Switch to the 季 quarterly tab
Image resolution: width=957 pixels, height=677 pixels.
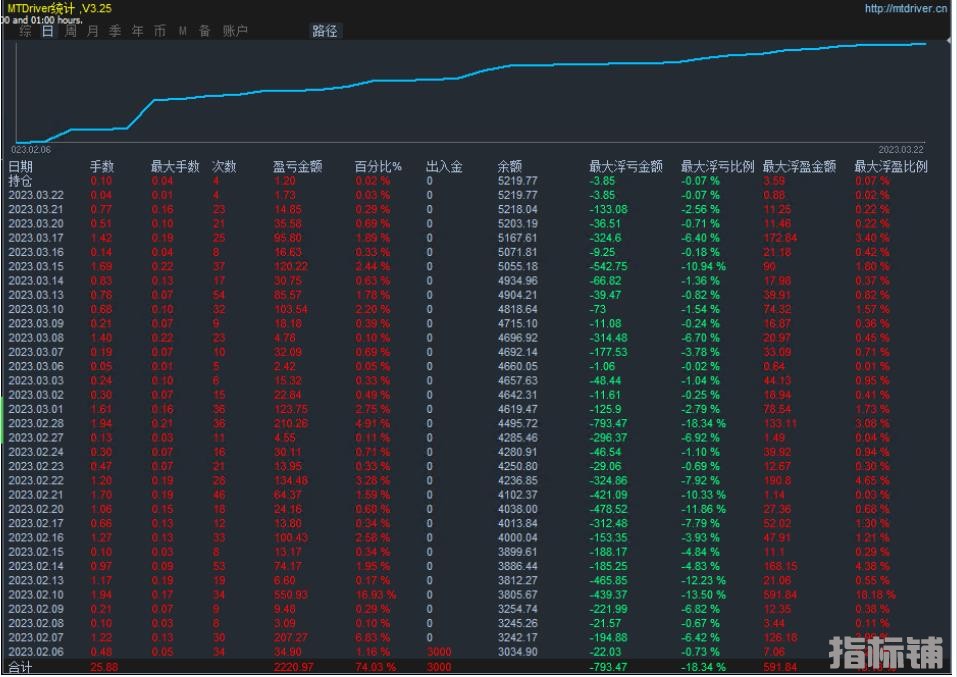click(x=115, y=31)
